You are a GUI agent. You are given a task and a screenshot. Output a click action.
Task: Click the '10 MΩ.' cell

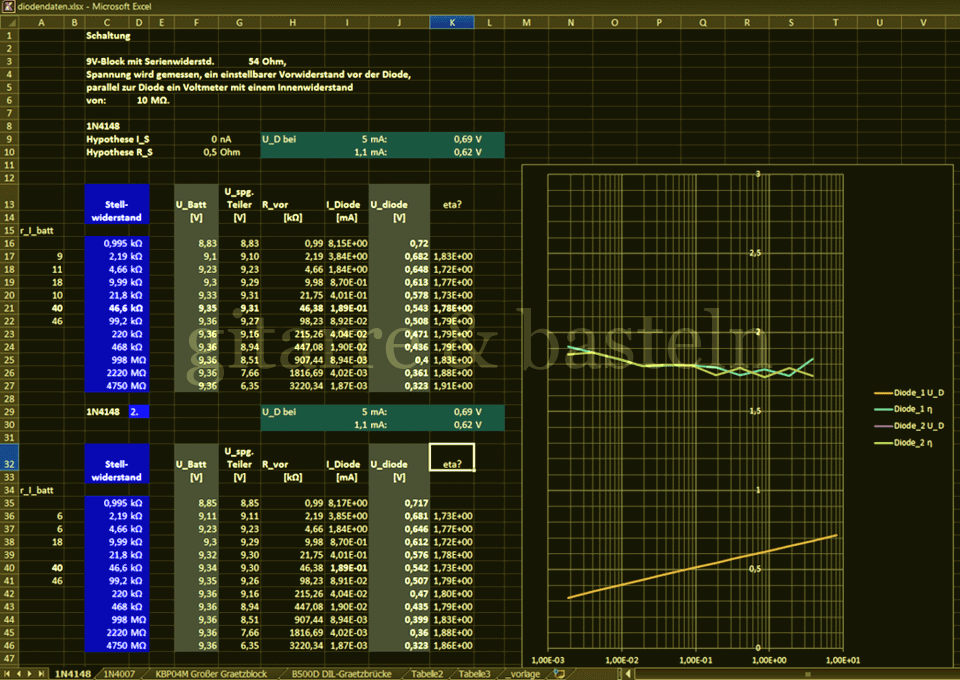(x=153, y=100)
